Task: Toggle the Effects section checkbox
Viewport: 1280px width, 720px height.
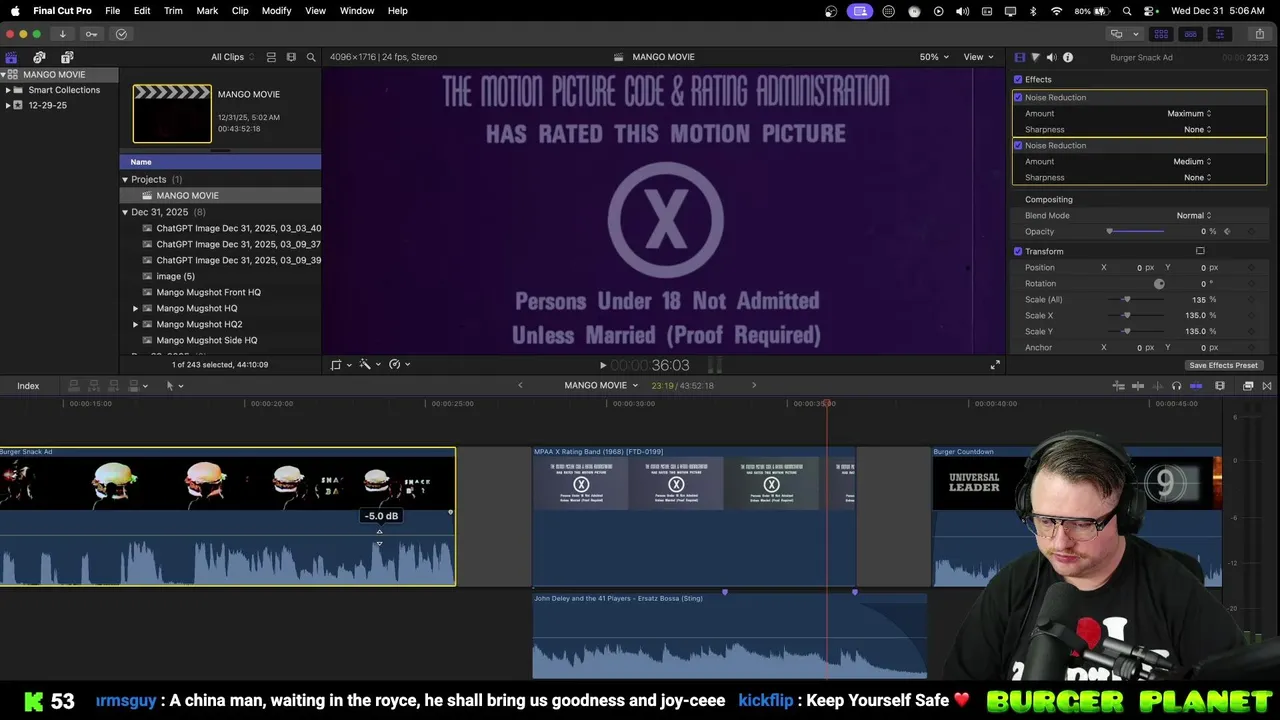Action: (1018, 79)
